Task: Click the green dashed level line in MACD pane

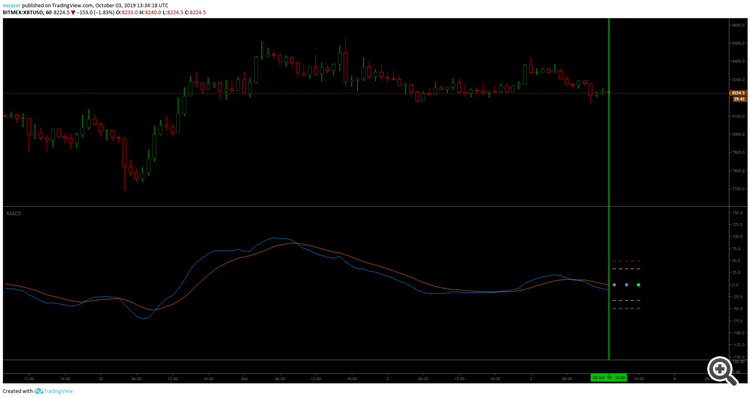Action: 626,309
